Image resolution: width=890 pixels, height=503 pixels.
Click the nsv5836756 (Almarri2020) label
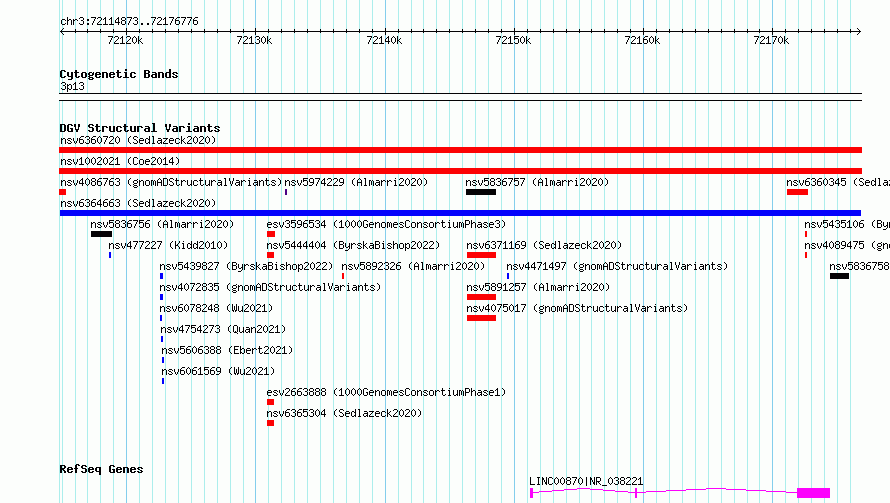pos(162,224)
